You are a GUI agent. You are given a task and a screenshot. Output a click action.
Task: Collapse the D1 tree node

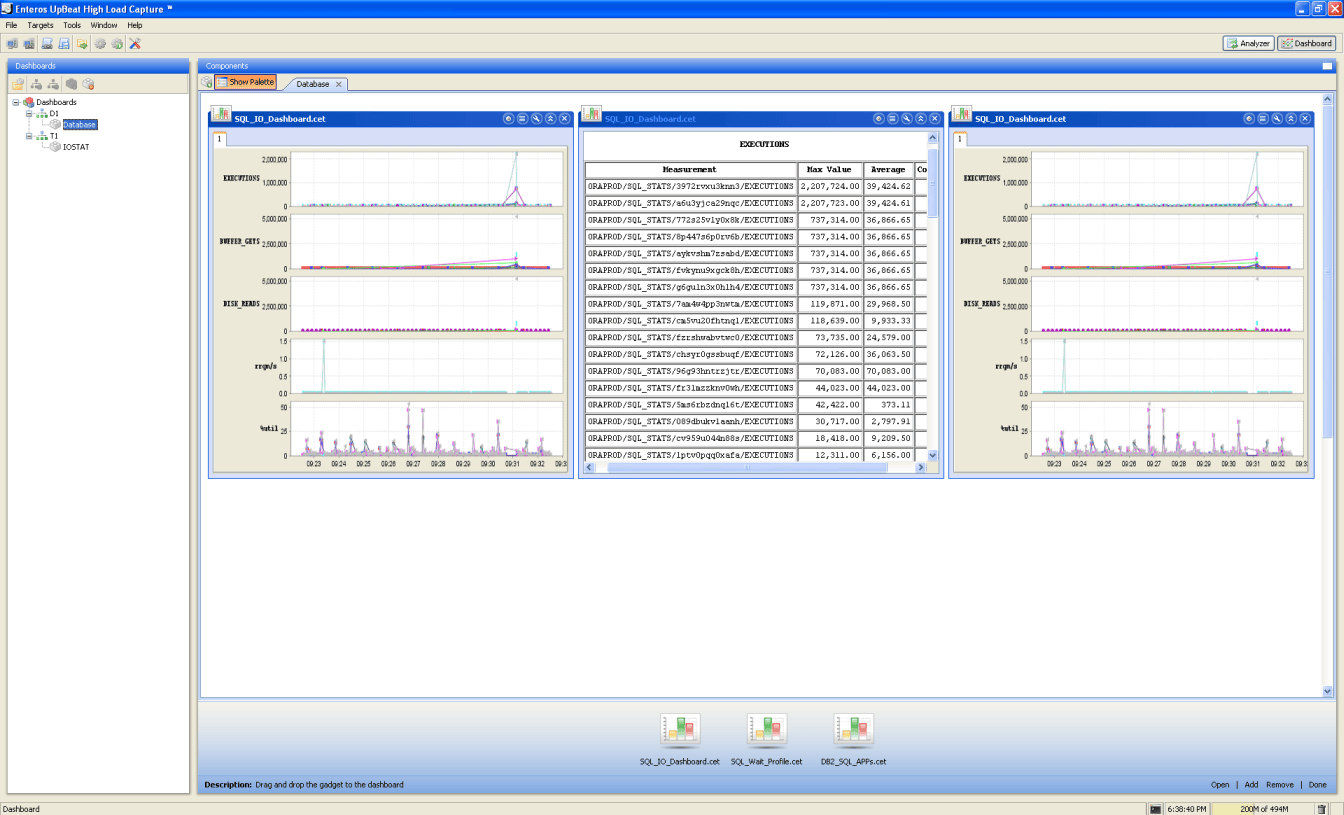click(x=29, y=113)
